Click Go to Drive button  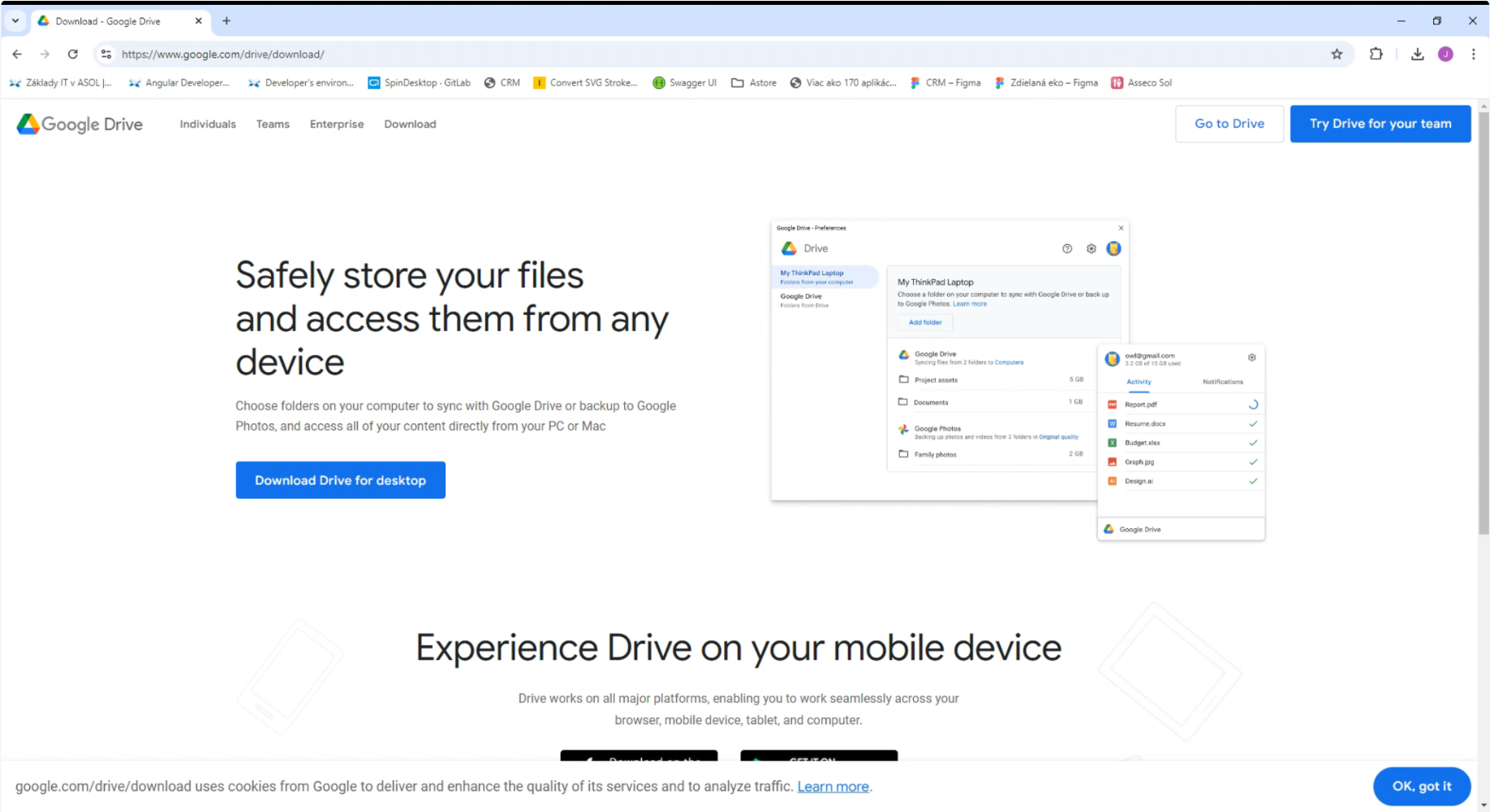point(1229,123)
